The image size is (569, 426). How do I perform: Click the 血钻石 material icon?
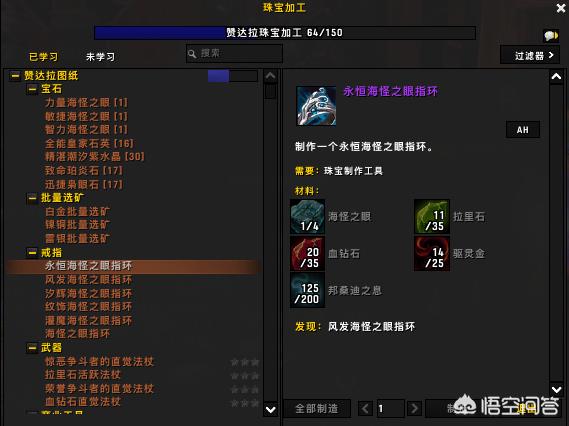tap(307, 253)
